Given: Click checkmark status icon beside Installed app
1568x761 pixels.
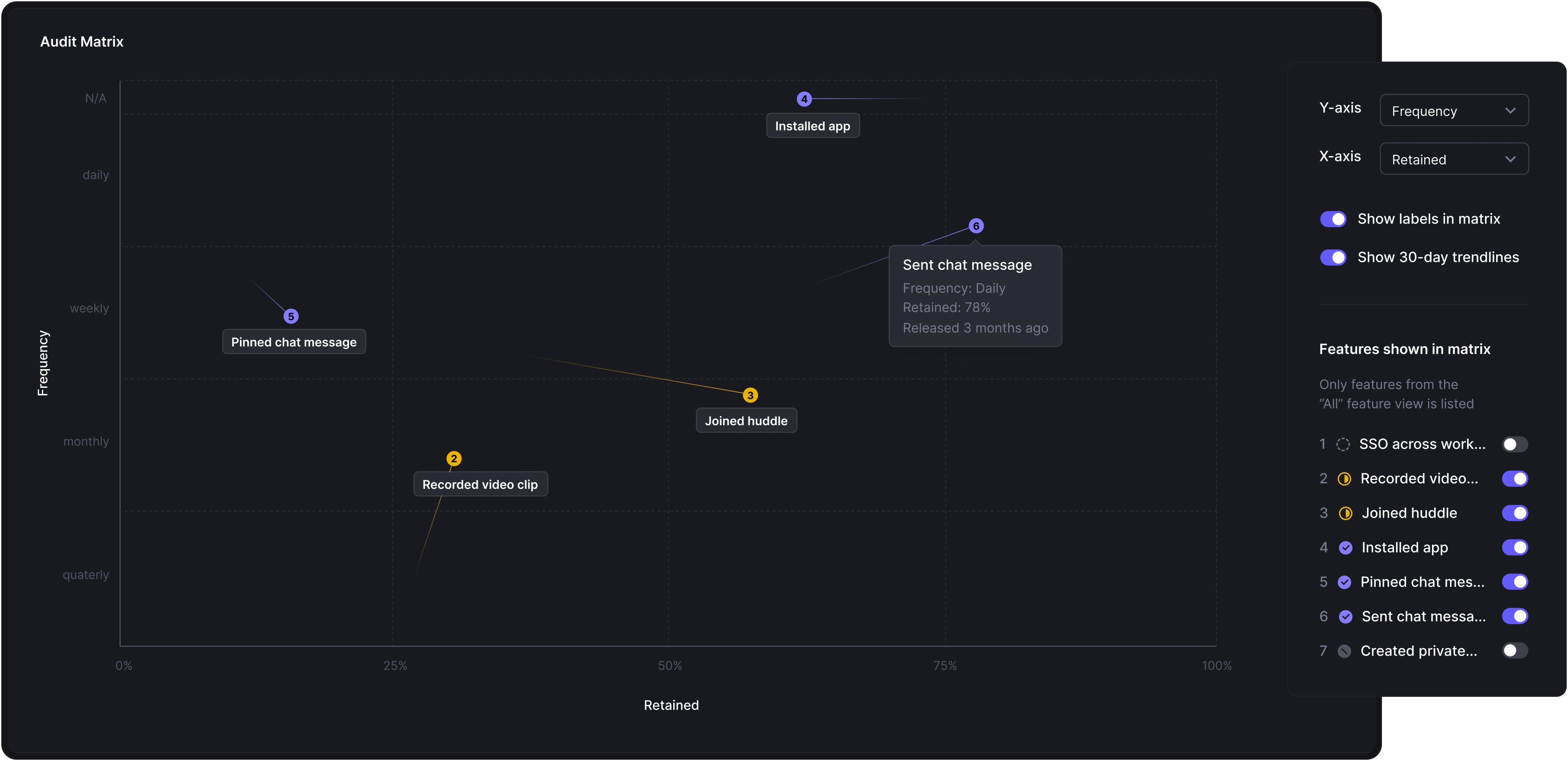Looking at the screenshot, I should pyautogui.click(x=1345, y=548).
